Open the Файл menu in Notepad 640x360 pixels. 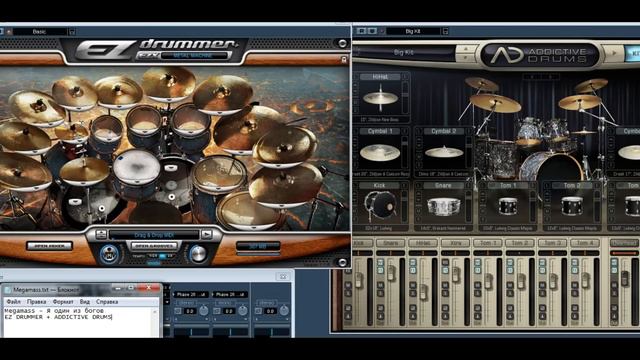coord(14,302)
